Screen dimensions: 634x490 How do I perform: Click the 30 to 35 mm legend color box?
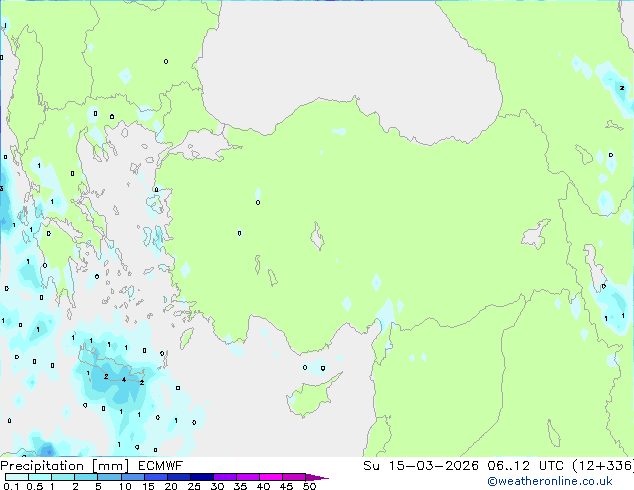coord(224,477)
